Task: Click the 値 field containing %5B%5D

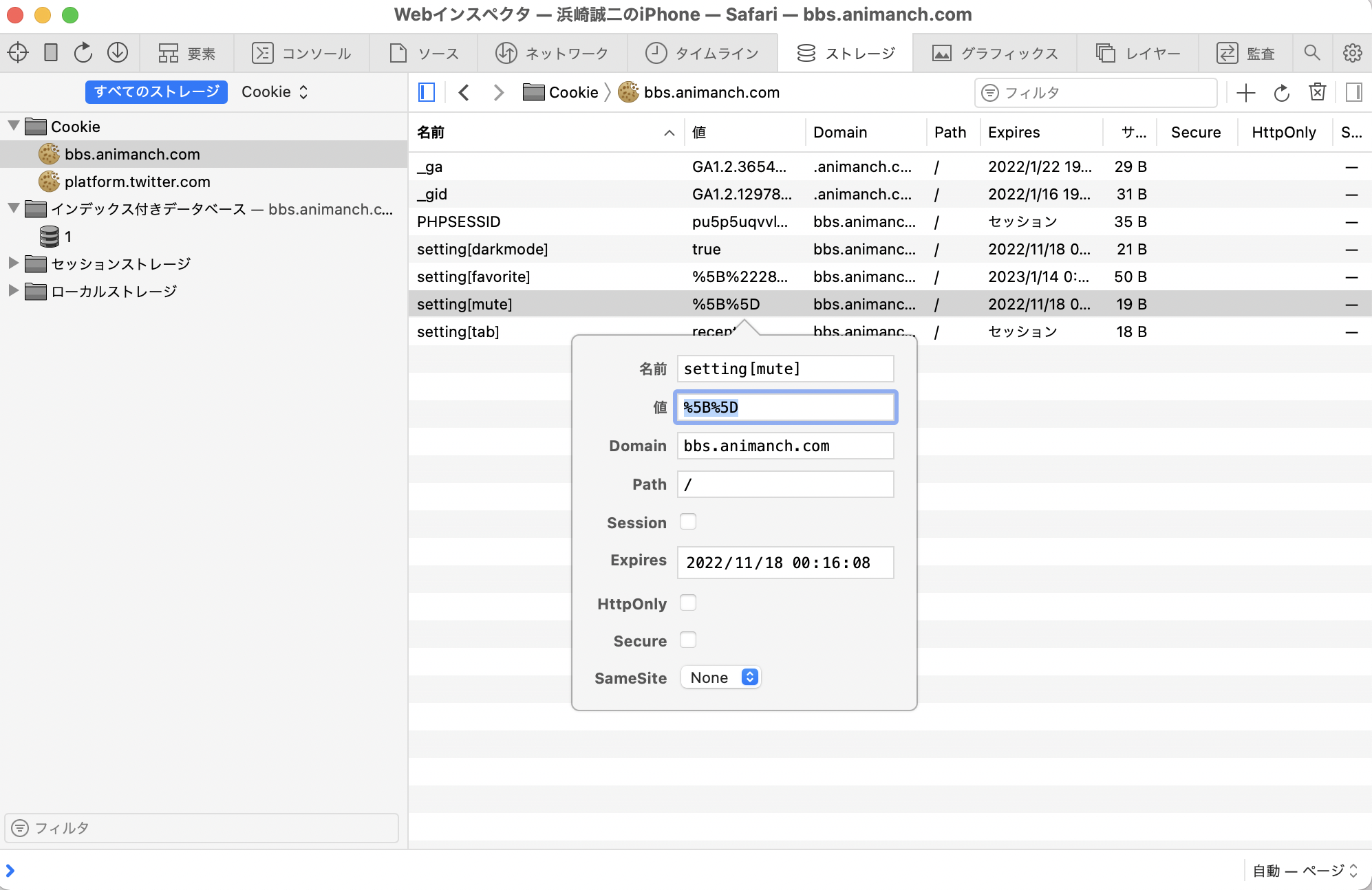Action: click(x=785, y=407)
